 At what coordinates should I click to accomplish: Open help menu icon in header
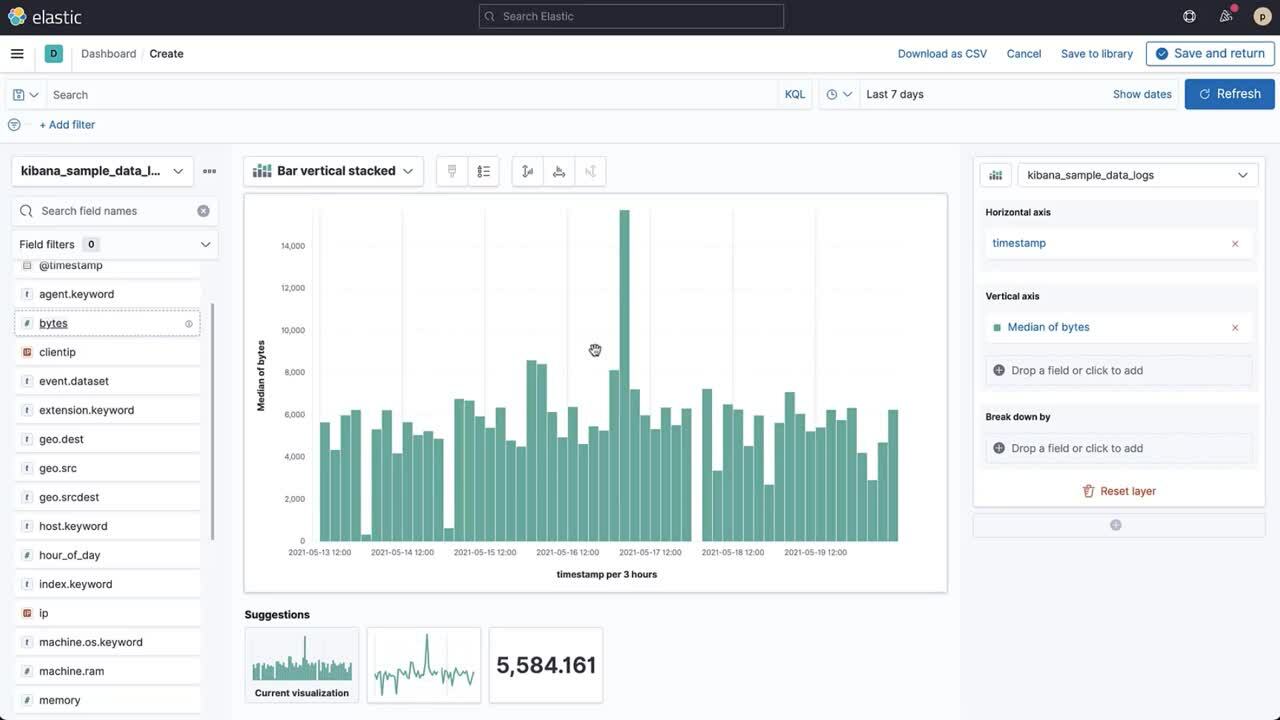[1189, 17]
